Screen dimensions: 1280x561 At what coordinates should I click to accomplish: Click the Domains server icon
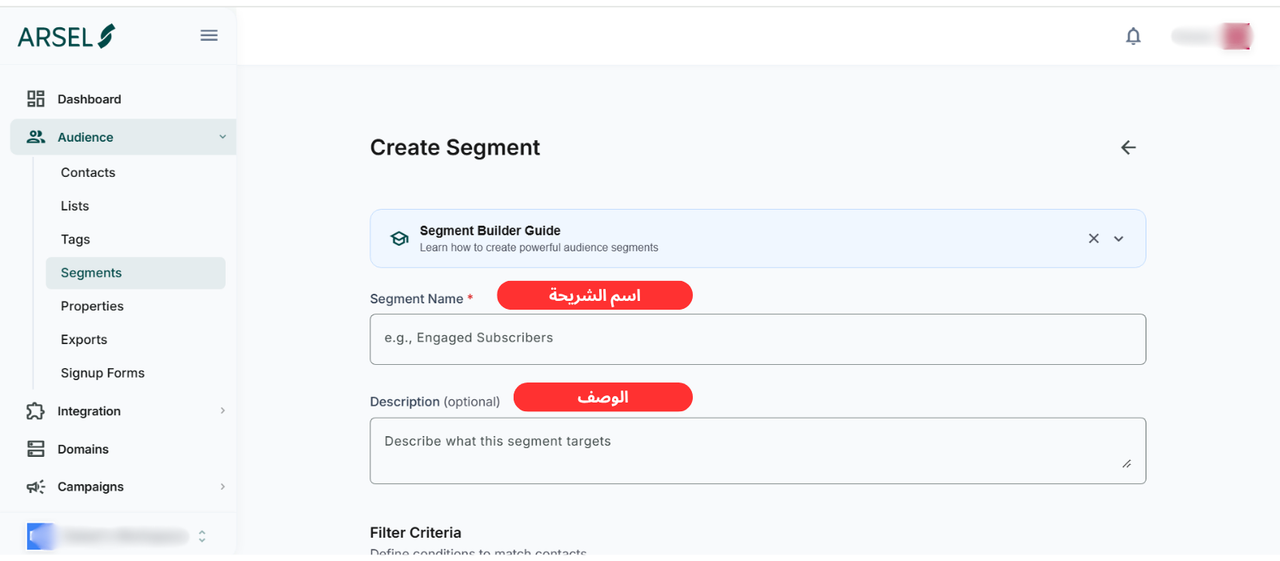point(36,449)
